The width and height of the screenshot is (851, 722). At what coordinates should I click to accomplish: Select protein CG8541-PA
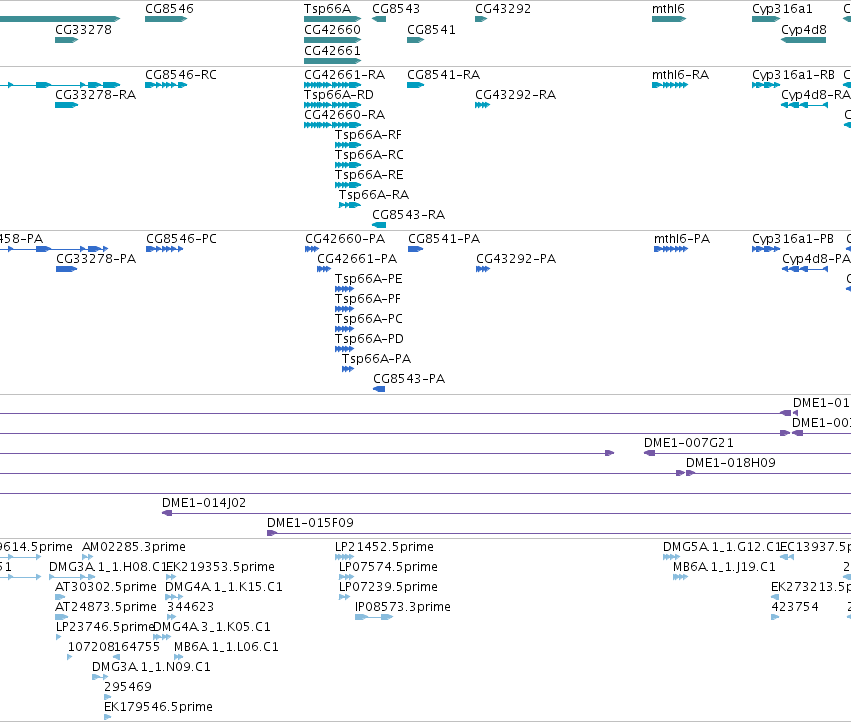point(415,249)
